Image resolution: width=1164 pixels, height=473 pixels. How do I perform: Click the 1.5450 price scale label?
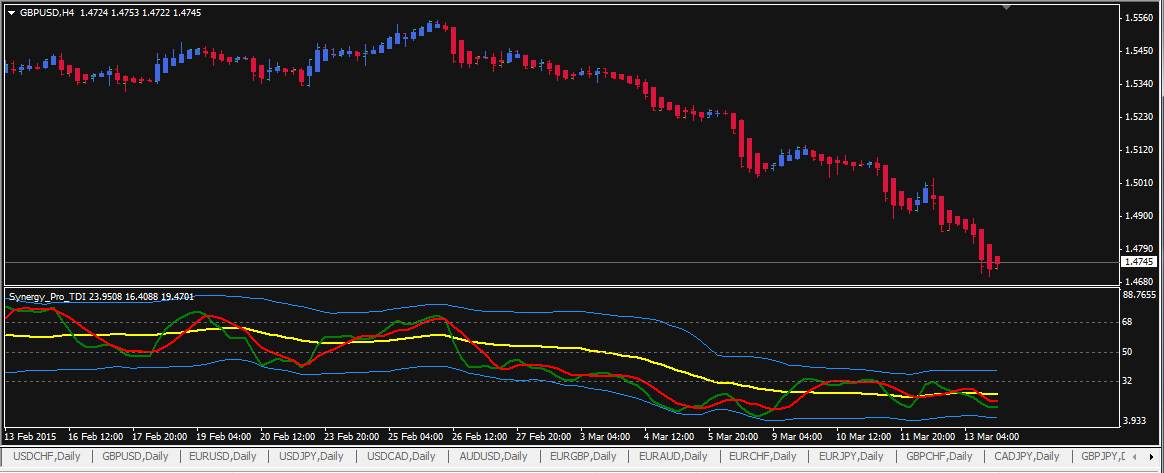coord(1139,50)
